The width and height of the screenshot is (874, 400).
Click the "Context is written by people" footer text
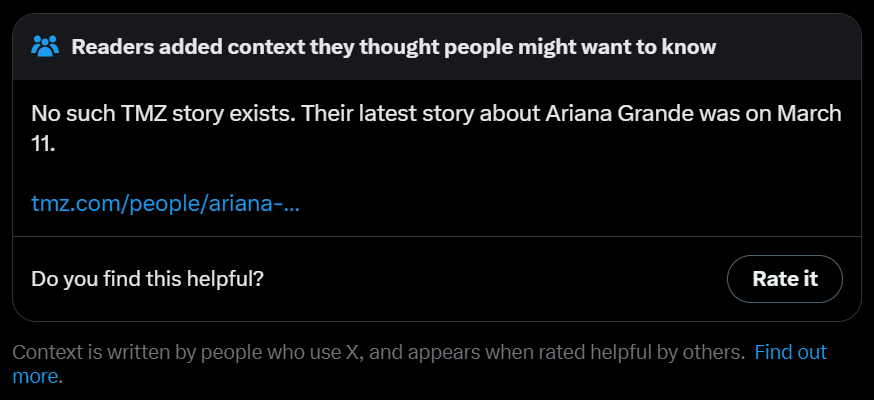150,352
